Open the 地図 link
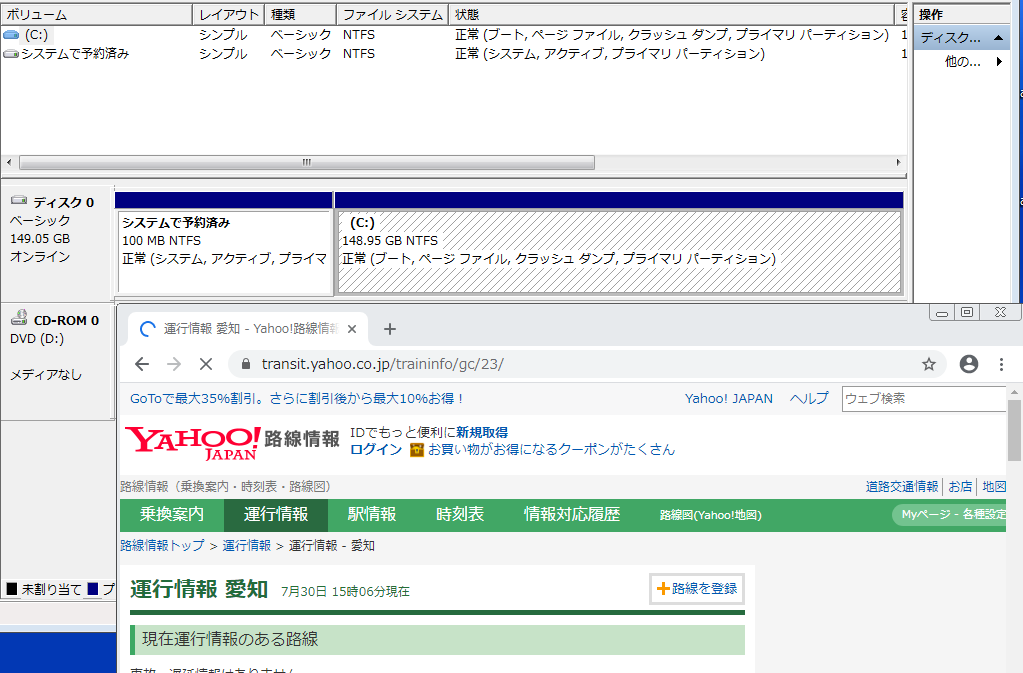Image resolution: width=1023 pixels, height=673 pixels. pyautogui.click(x=994, y=486)
